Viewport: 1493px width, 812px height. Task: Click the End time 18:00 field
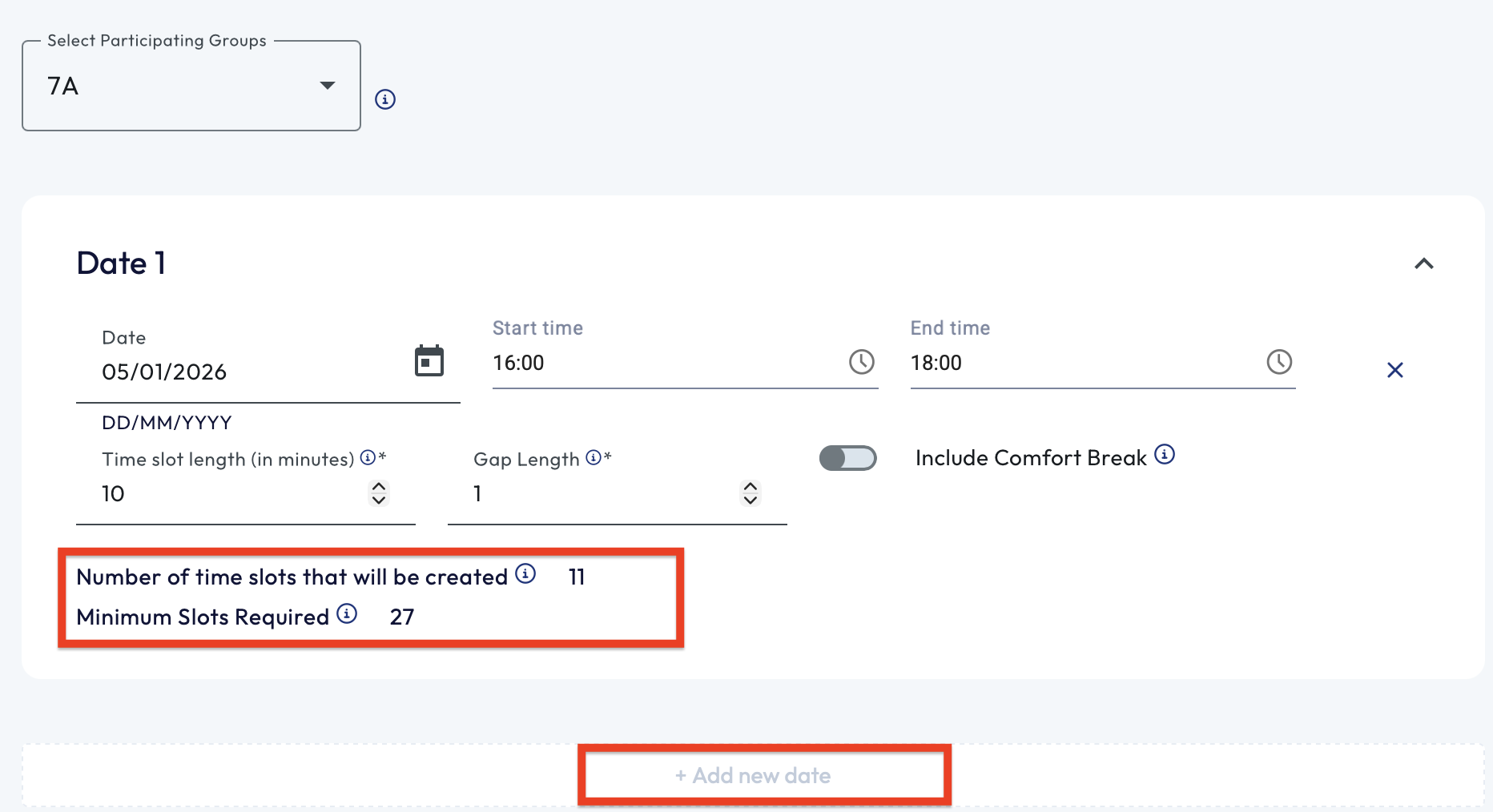[x=1081, y=363]
